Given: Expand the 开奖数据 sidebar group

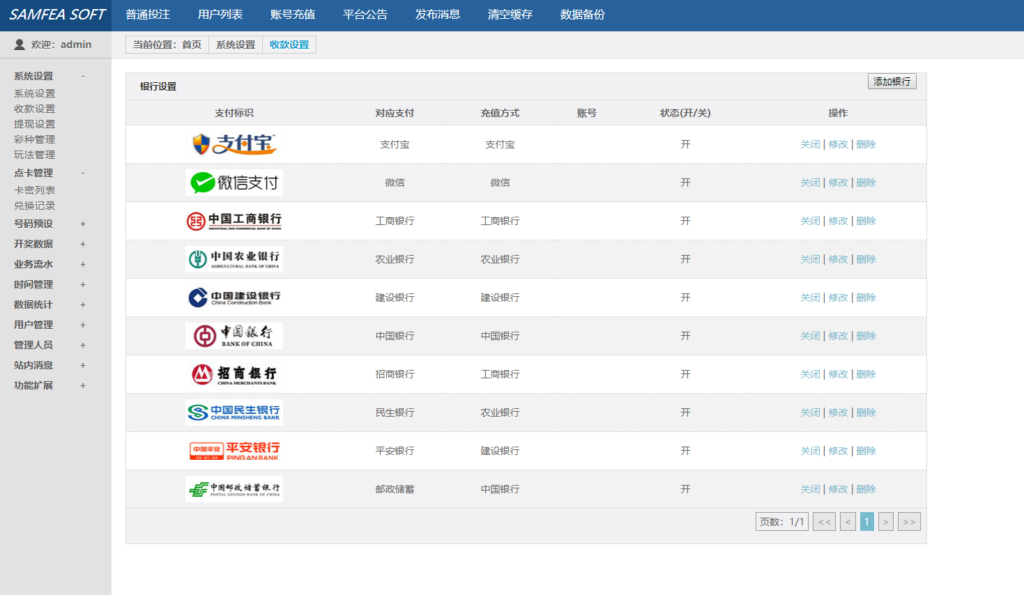Looking at the screenshot, I should (83, 244).
